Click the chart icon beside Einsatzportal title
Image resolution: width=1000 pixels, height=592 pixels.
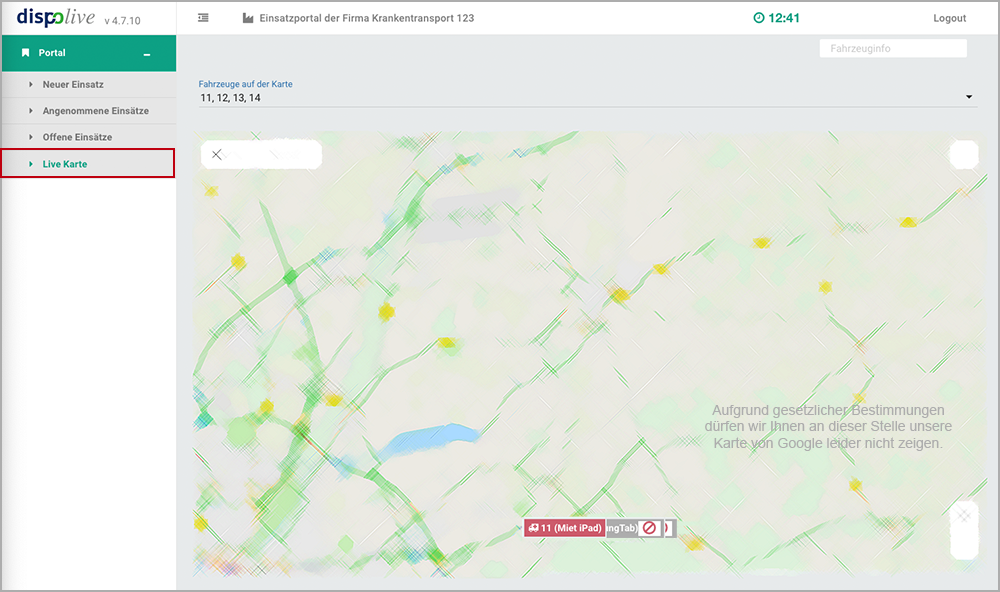pyautogui.click(x=248, y=18)
